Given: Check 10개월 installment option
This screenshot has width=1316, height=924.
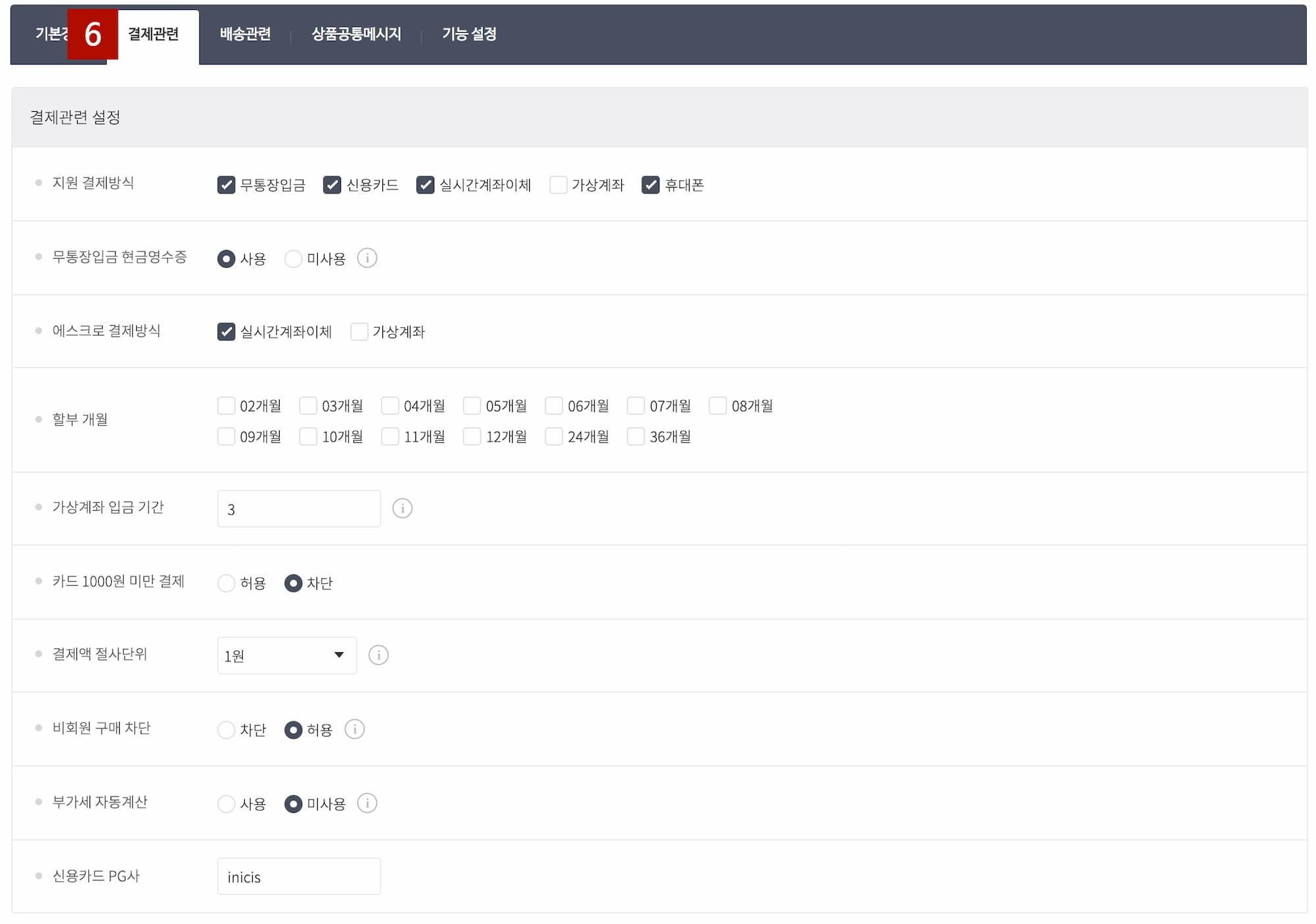Looking at the screenshot, I should click(x=308, y=436).
